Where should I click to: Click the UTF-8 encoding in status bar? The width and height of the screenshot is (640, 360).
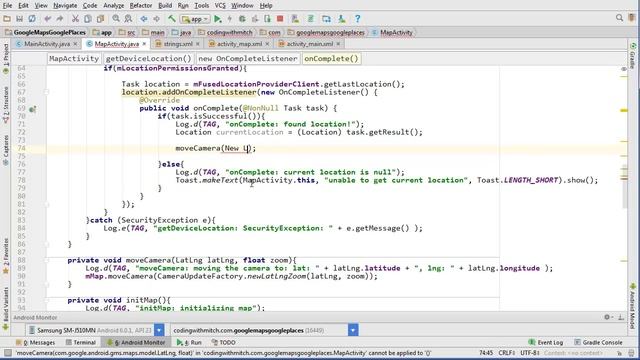pyautogui.click(x=530, y=353)
